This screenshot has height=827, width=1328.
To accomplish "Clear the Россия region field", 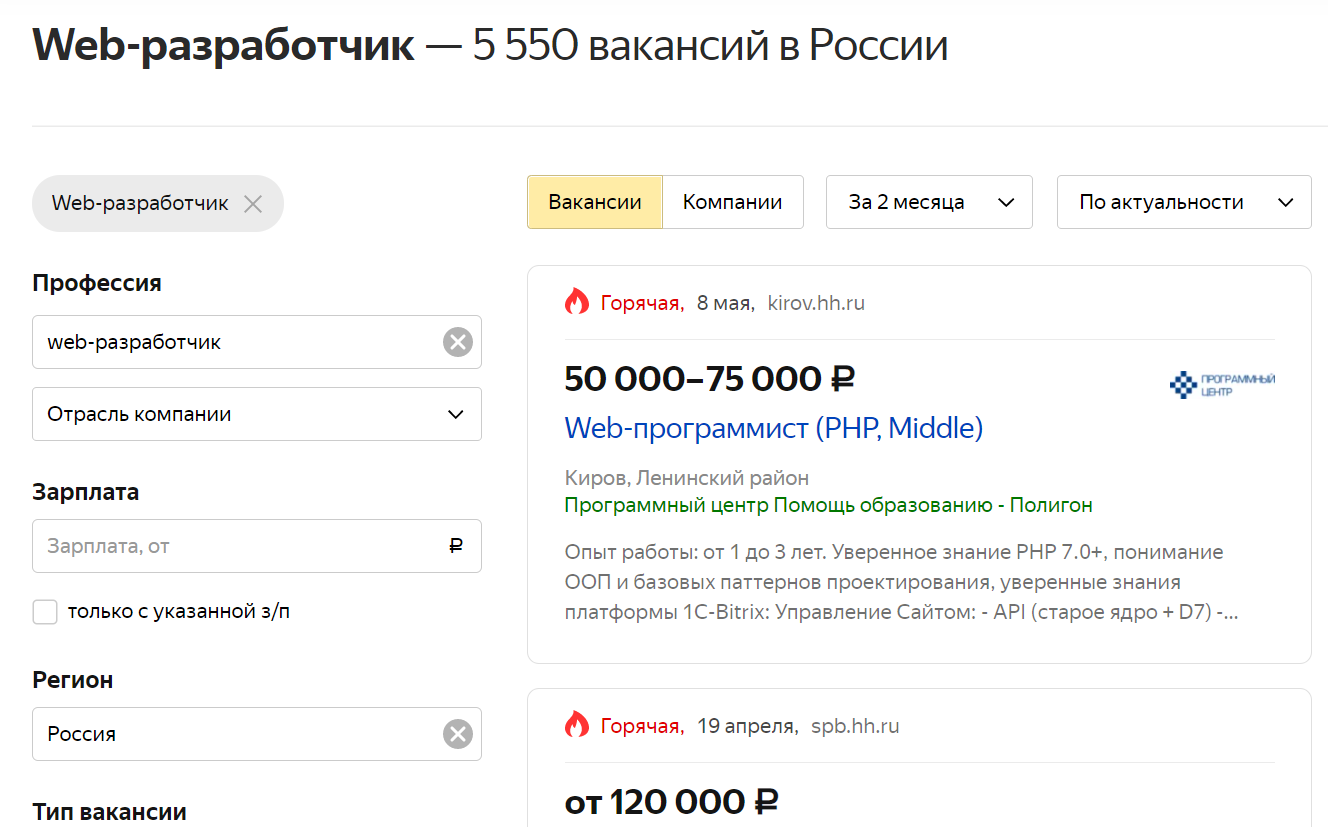I will pos(457,735).
